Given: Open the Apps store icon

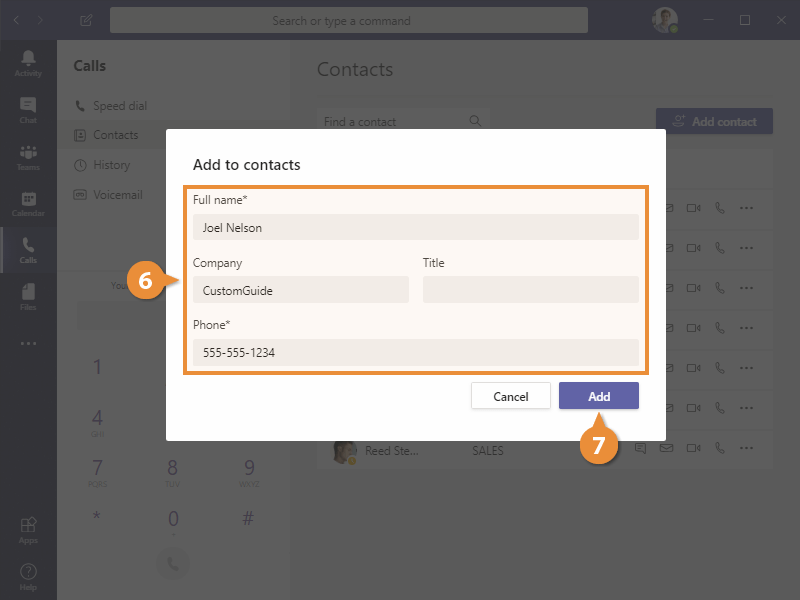Looking at the screenshot, I should click(x=28, y=529).
